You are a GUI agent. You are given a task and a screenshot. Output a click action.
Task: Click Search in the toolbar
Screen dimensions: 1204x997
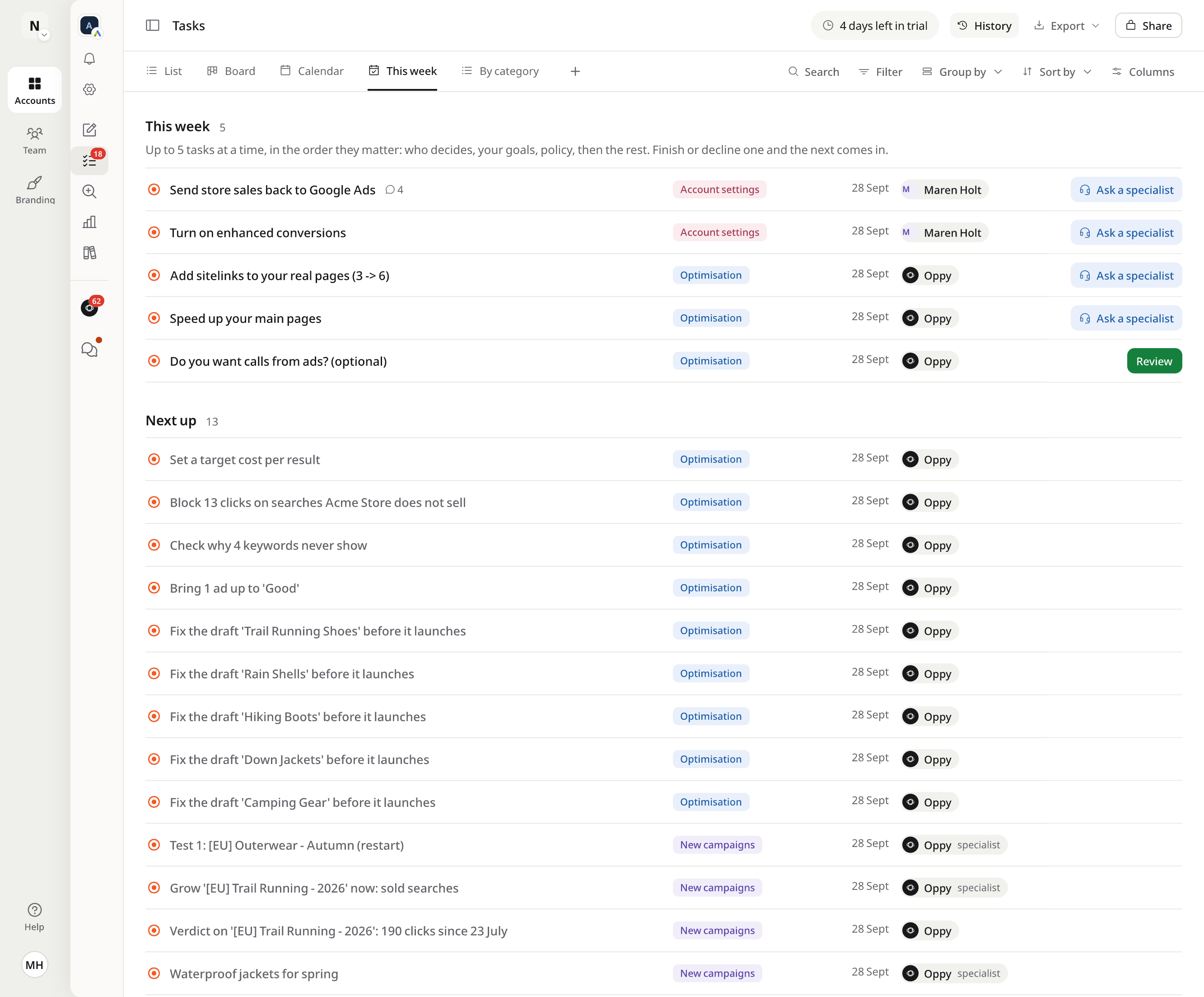coord(813,72)
